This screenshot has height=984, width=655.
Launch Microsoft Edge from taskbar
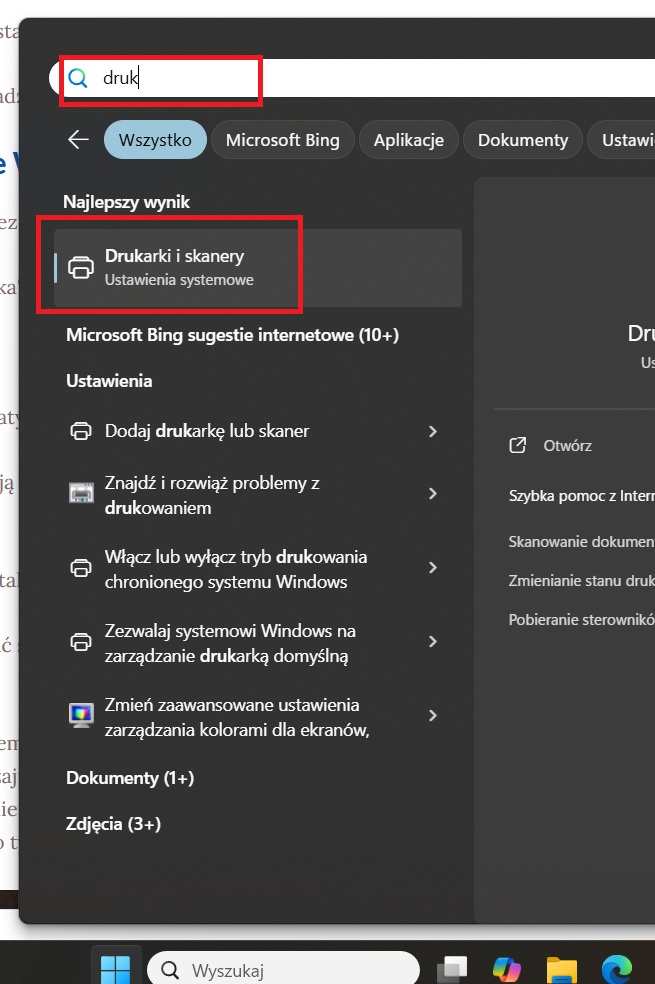click(617, 968)
